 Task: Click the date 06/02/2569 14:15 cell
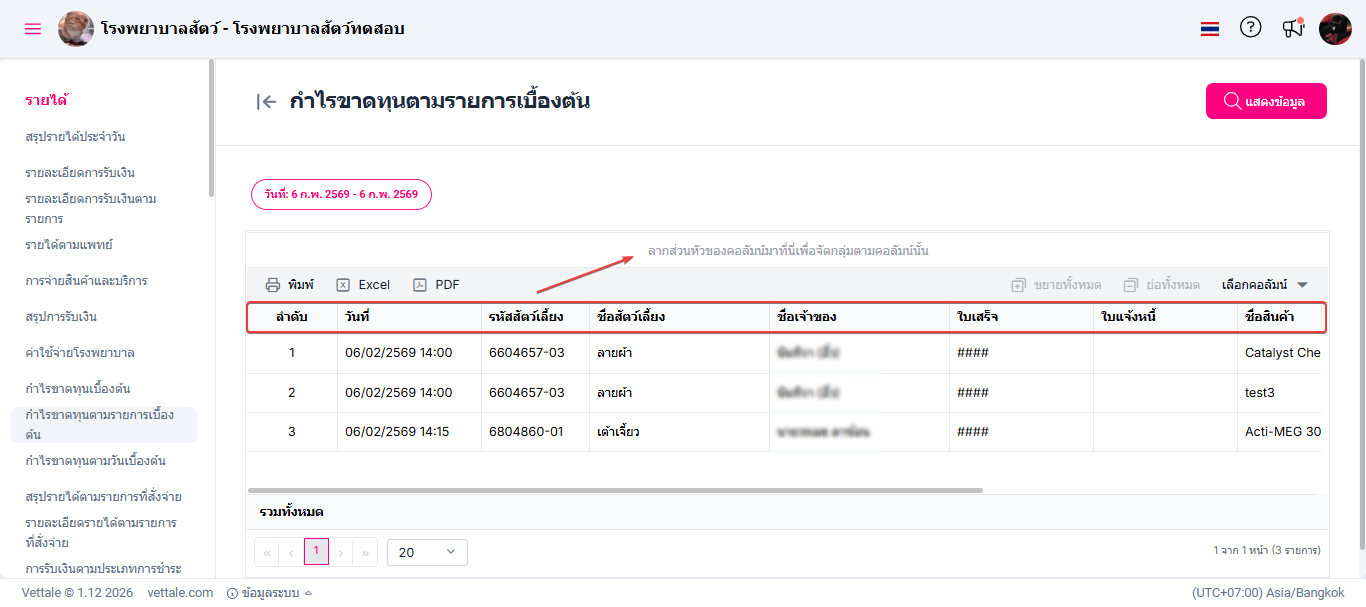[x=409, y=432]
